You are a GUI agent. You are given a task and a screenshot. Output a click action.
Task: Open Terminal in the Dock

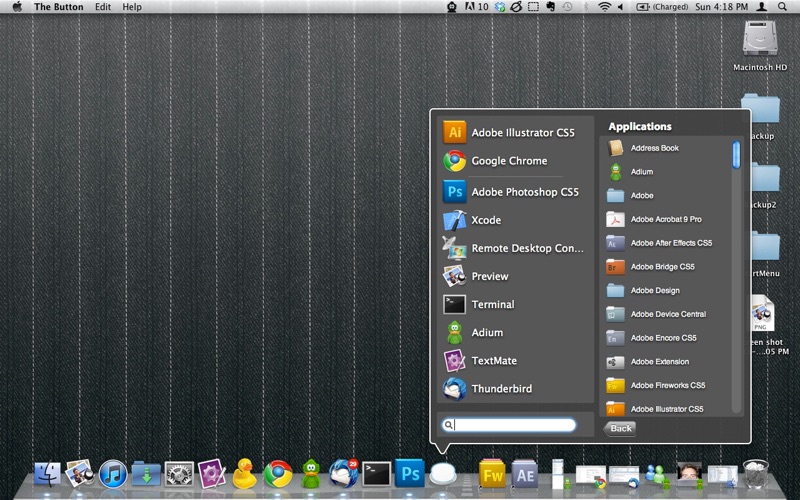(x=377, y=474)
